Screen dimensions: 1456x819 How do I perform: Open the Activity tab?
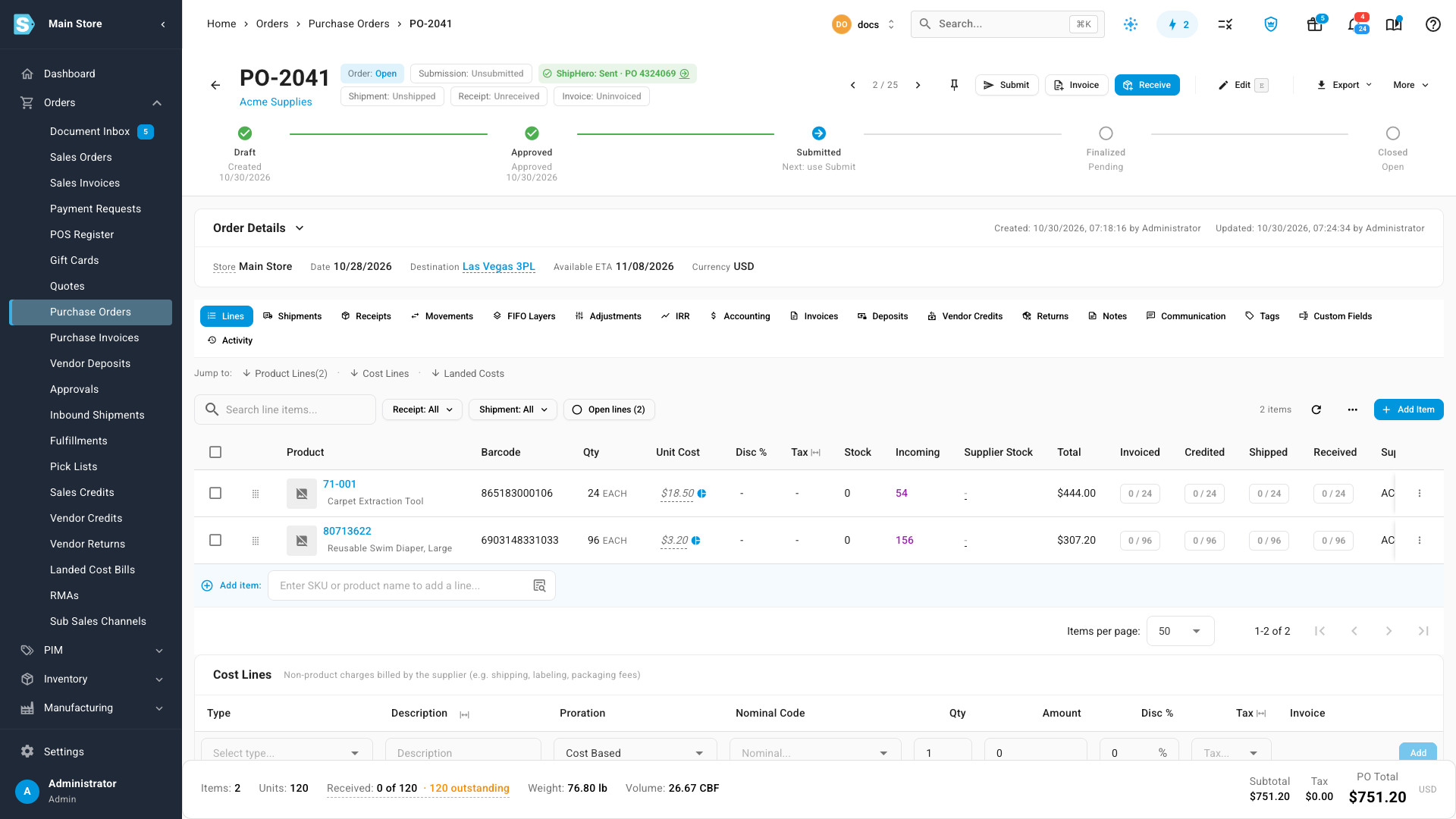click(x=230, y=340)
